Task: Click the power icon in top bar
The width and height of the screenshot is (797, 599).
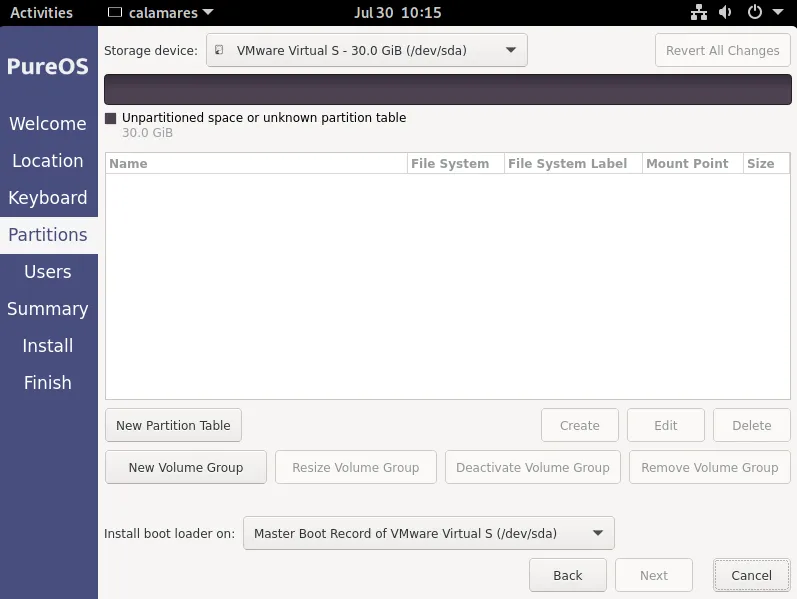Action: (x=754, y=13)
